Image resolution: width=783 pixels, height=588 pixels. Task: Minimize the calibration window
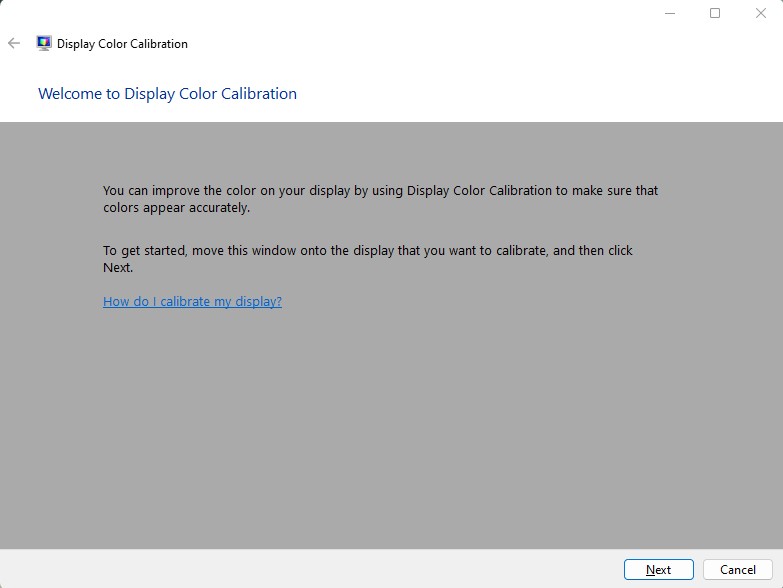tap(670, 13)
